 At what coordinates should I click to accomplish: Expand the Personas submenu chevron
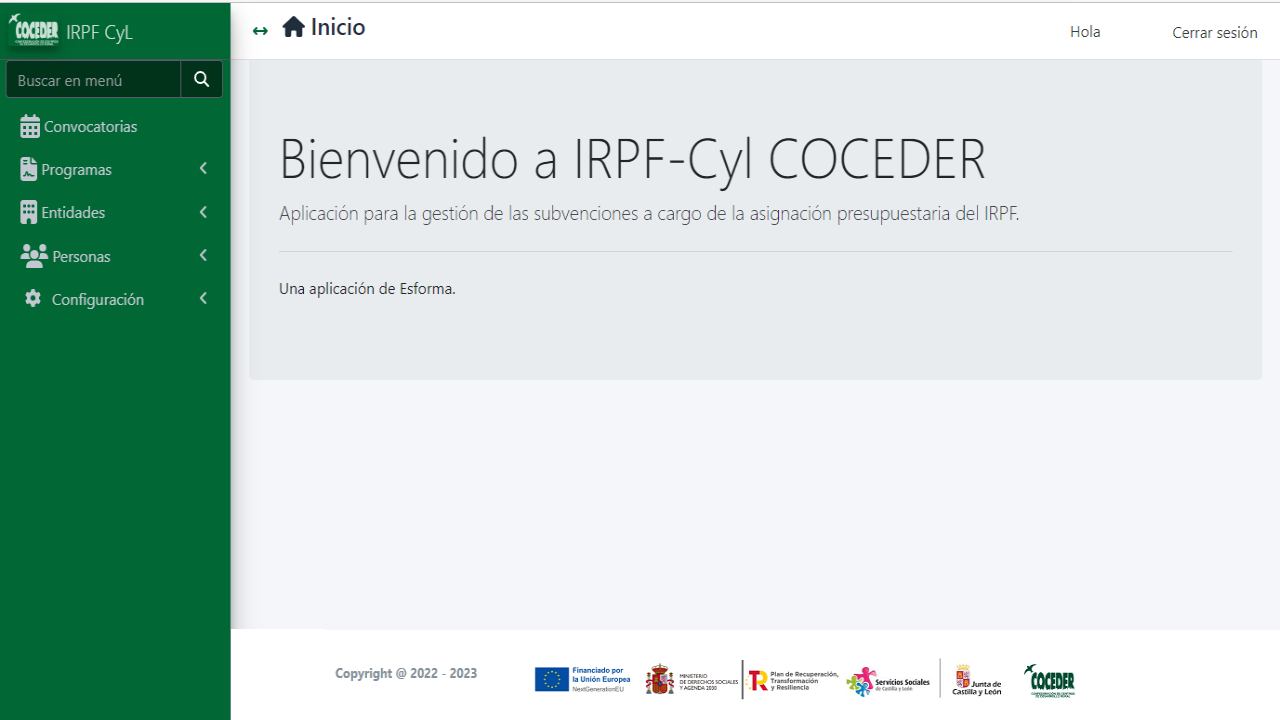(x=203, y=255)
